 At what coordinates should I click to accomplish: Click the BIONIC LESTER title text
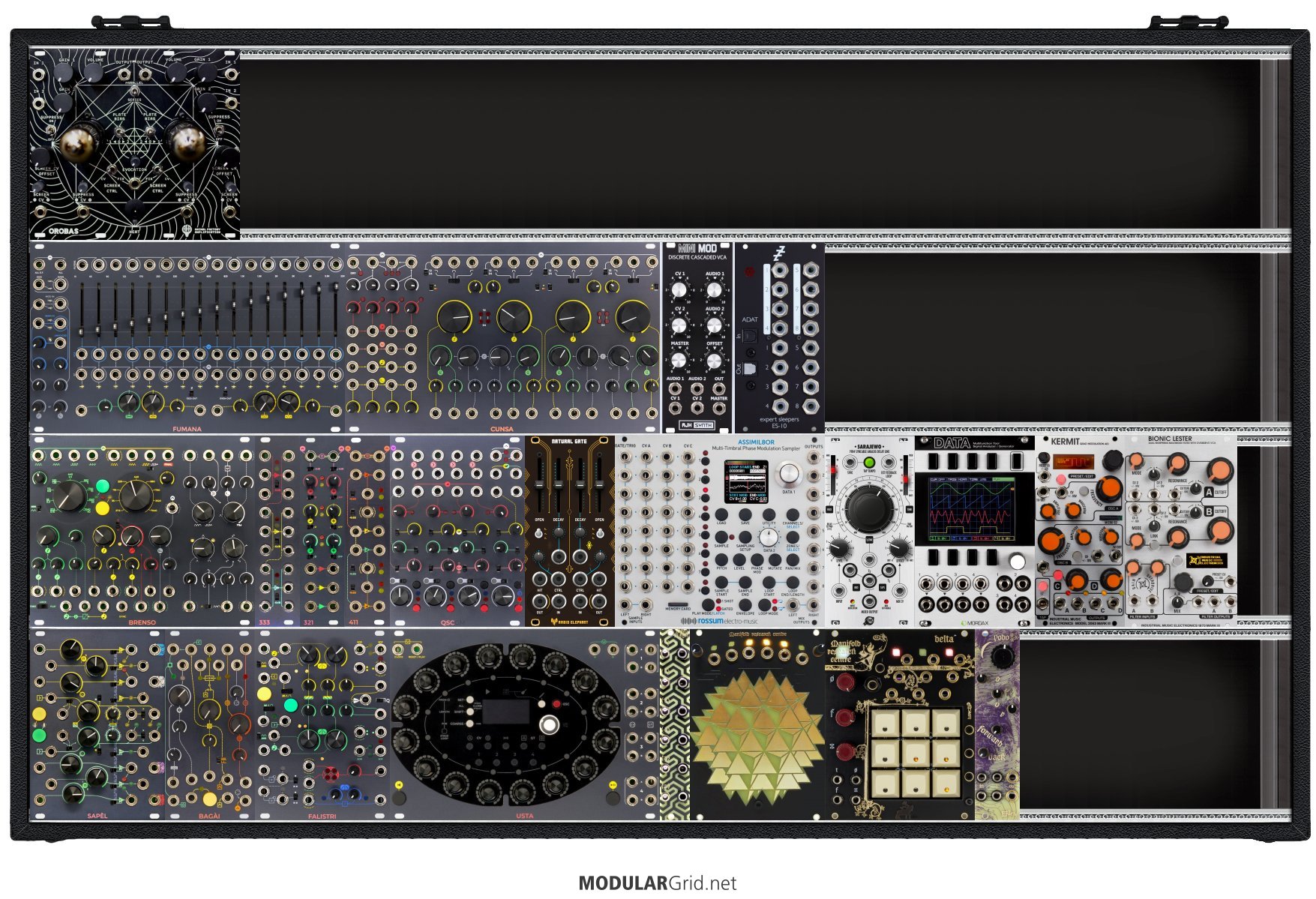pos(1170,439)
